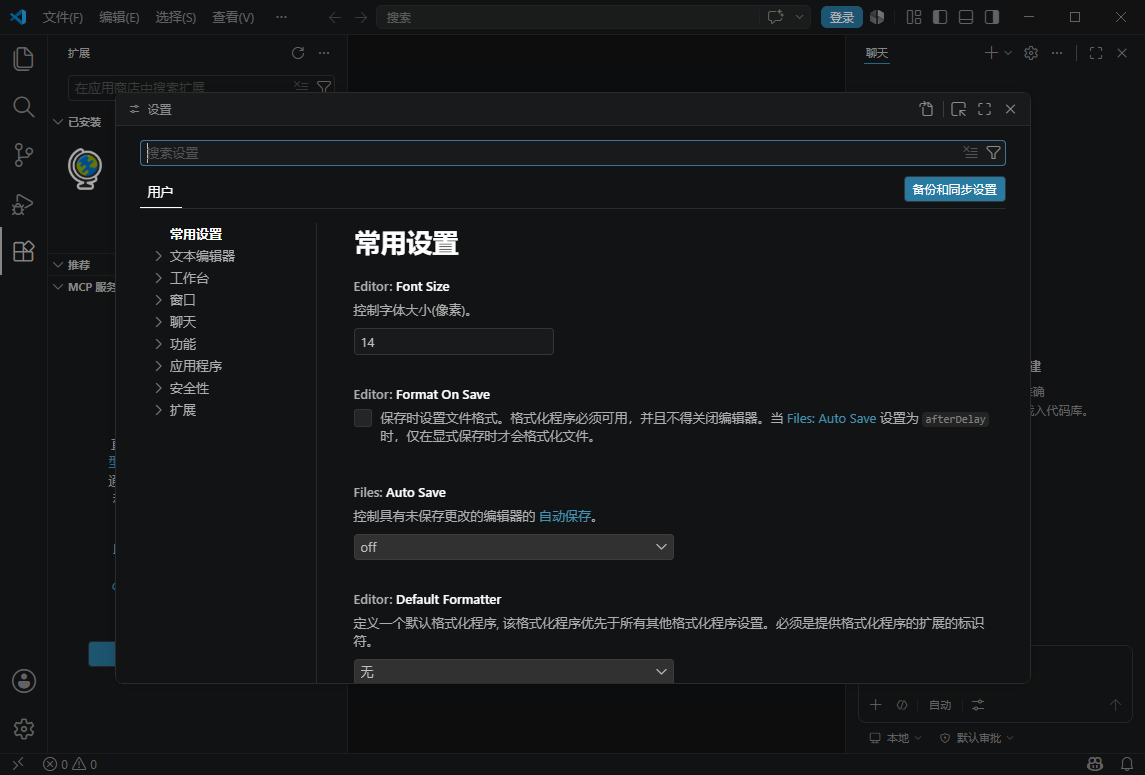Filter extensions with funnel icon

(x=324, y=87)
